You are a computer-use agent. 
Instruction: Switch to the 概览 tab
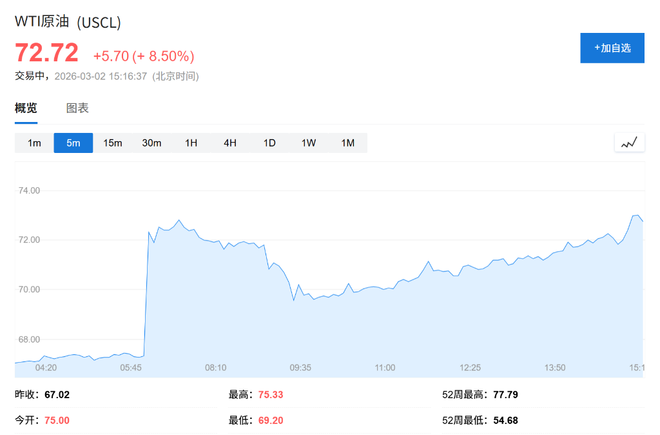pos(26,108)
